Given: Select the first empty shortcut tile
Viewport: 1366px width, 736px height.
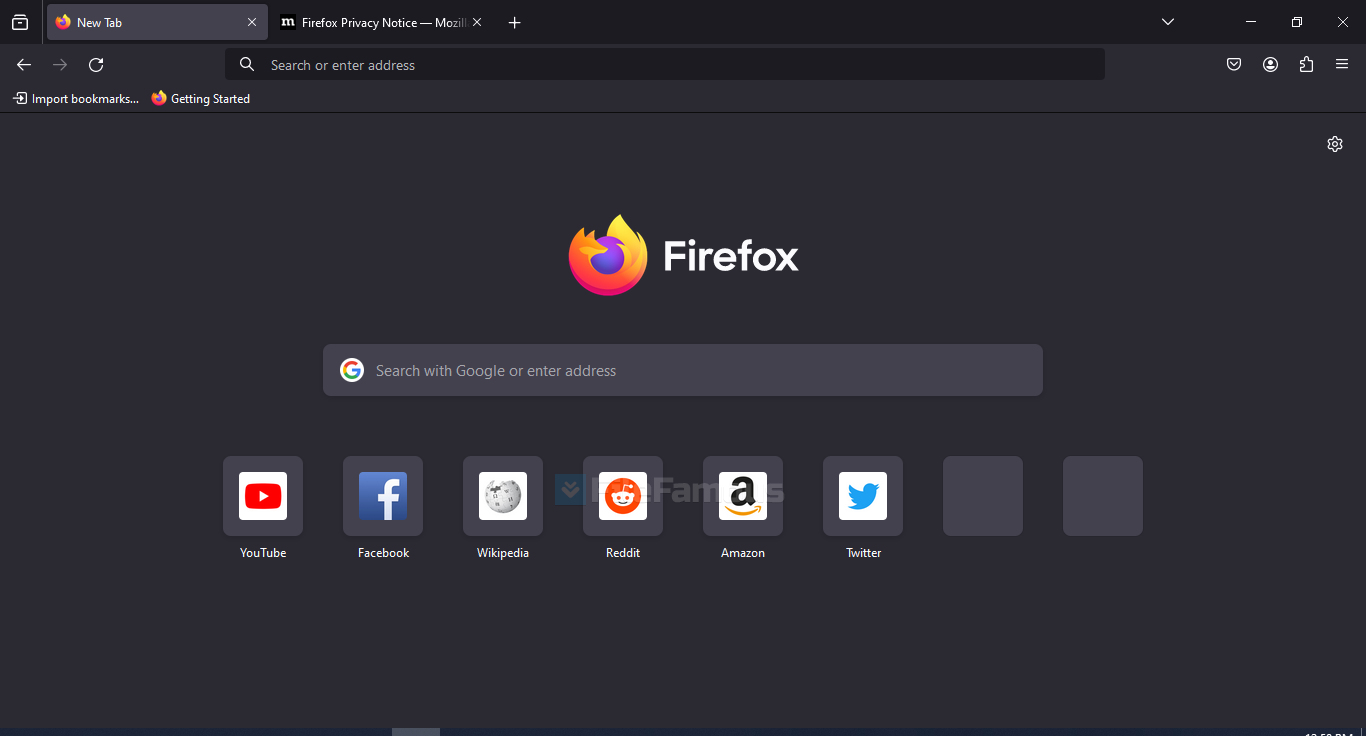Looking at the screenshot, I should [x=983, y=496].
